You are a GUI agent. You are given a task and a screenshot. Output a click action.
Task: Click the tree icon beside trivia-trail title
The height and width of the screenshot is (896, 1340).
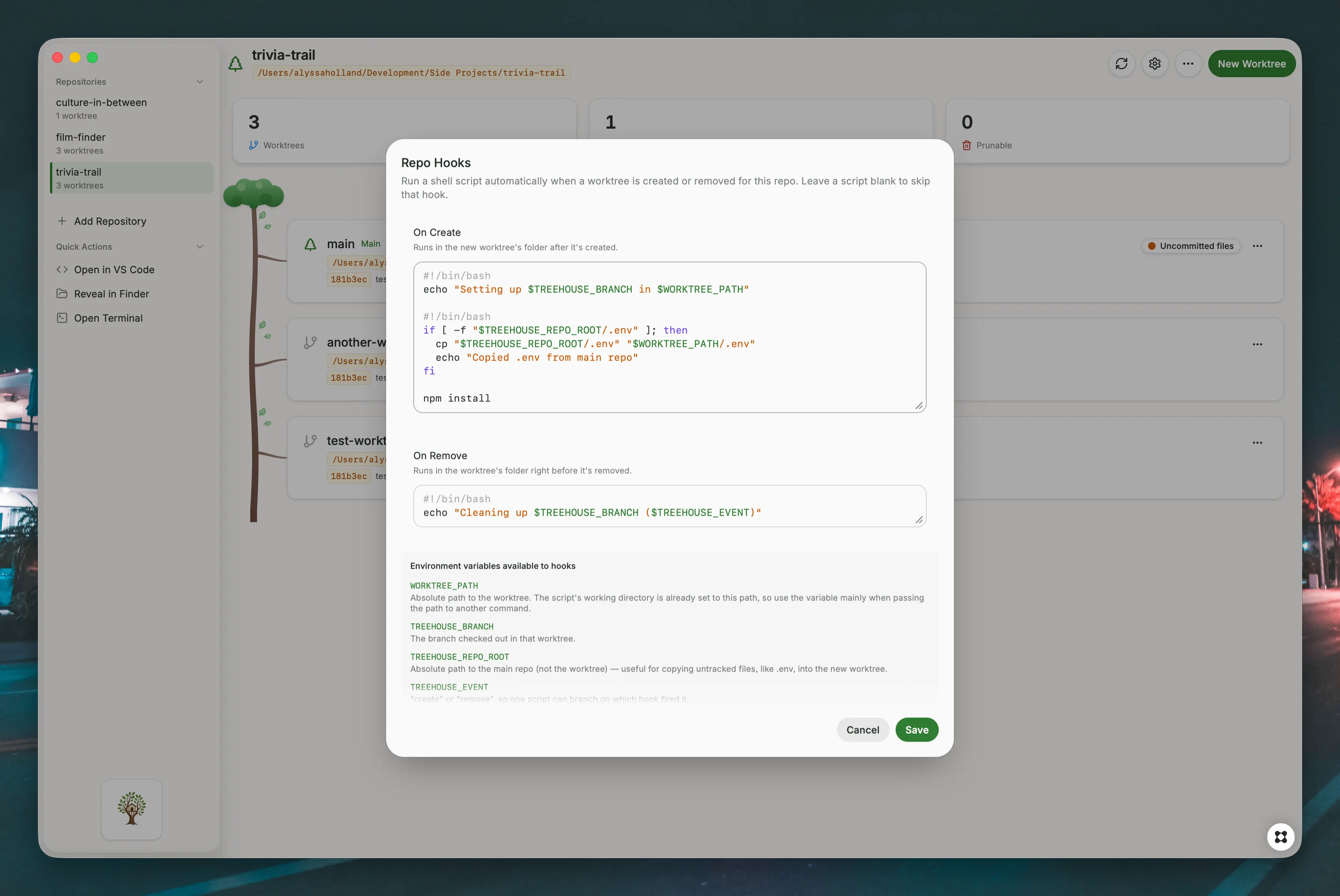(235, 64)
